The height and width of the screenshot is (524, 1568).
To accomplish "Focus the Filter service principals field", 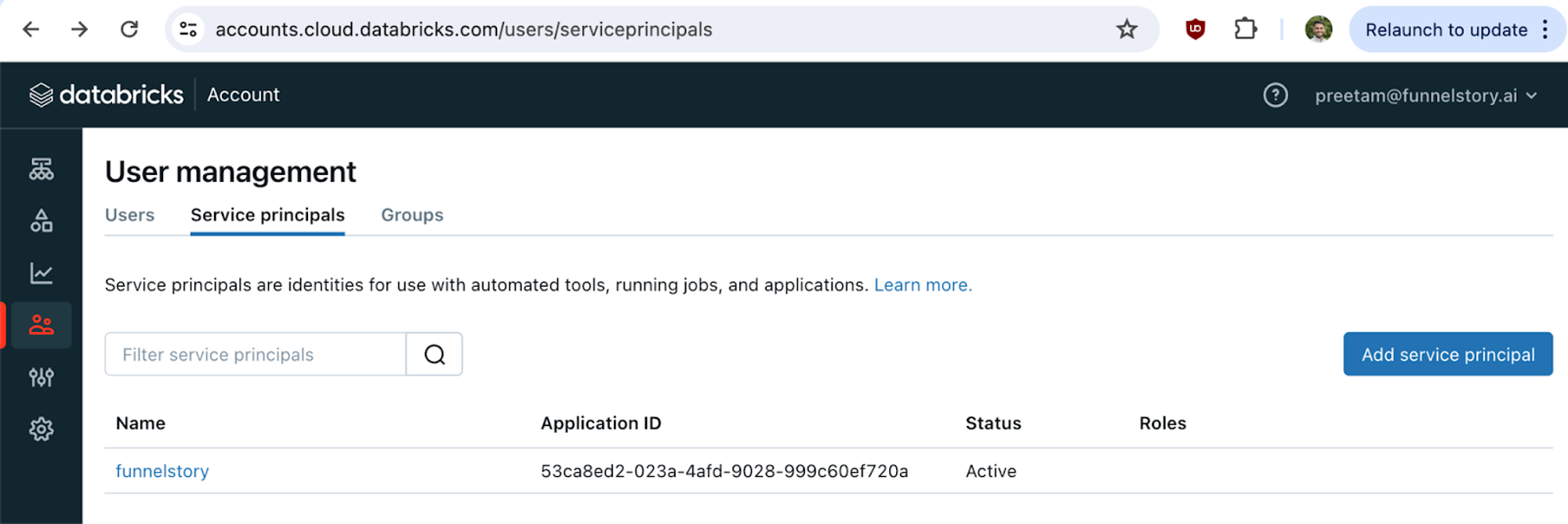I will tap(256, 355).
